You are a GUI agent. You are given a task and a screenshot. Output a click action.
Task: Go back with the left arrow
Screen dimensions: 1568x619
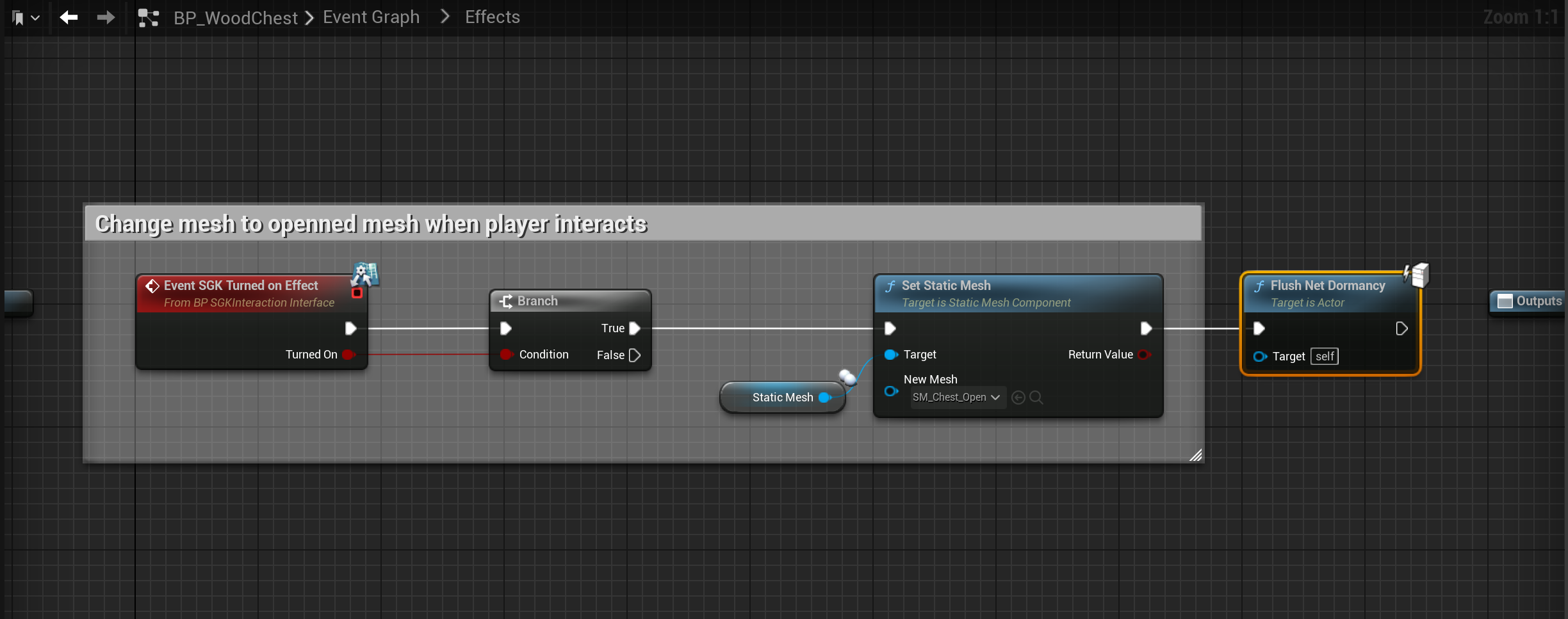click(x=69, y=17)
